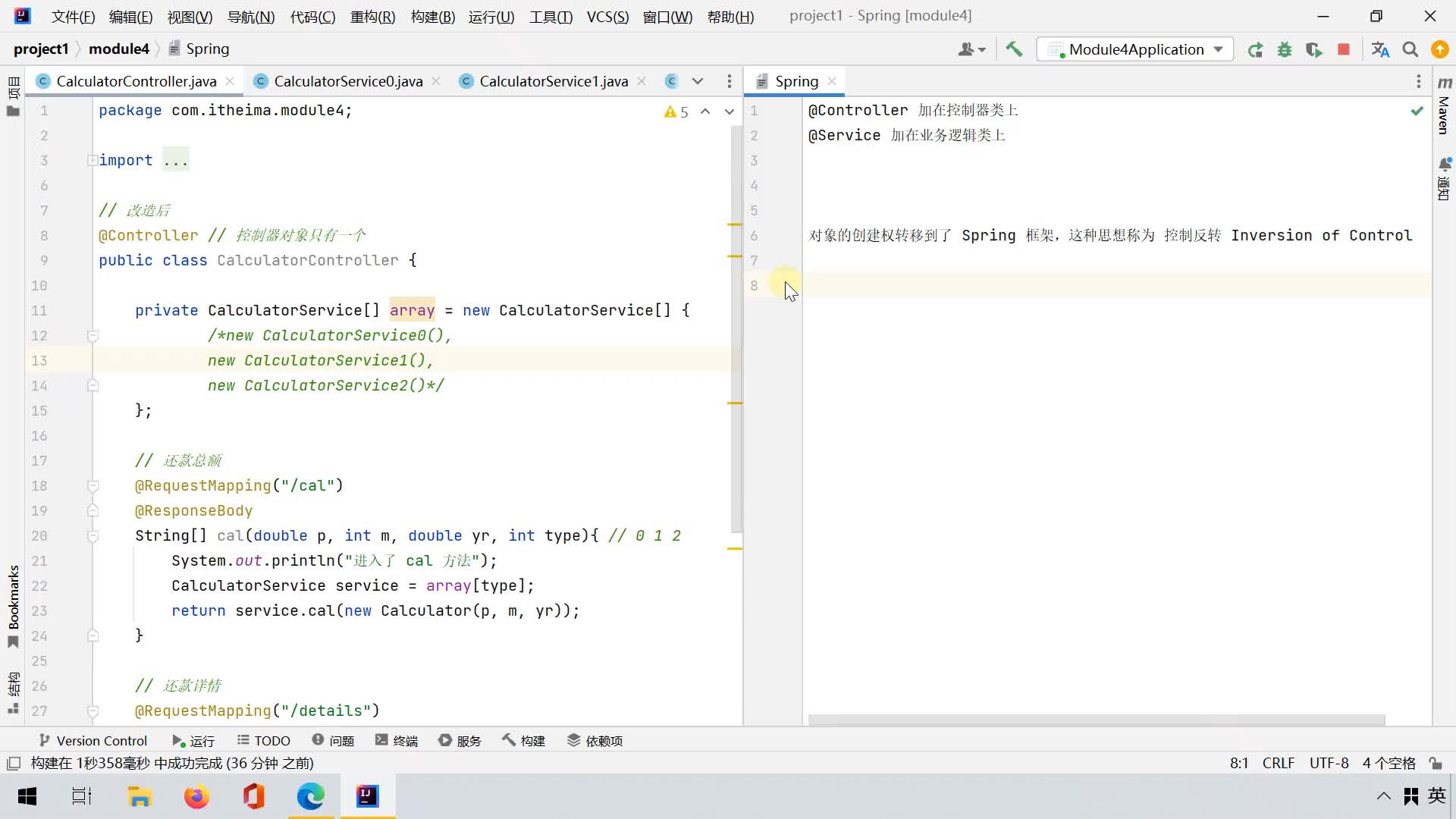1456x819 pixels.
Task: Expand the folded import block
Action: [x=93, y=160]
